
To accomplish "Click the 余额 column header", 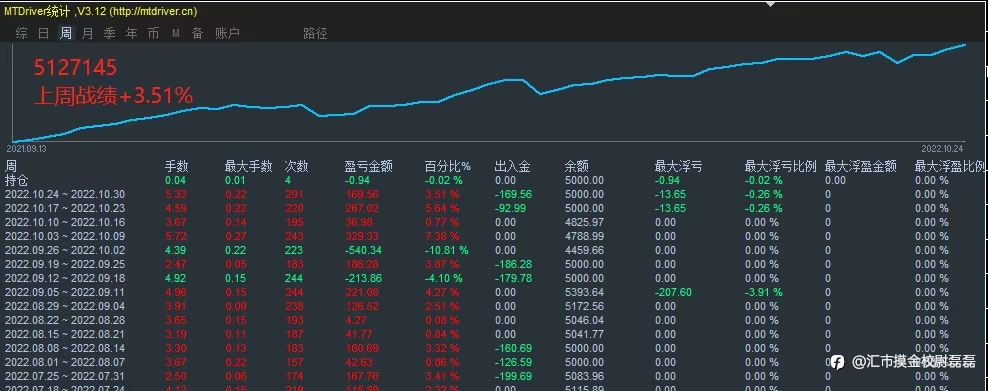I will click(x=577, y=166).
